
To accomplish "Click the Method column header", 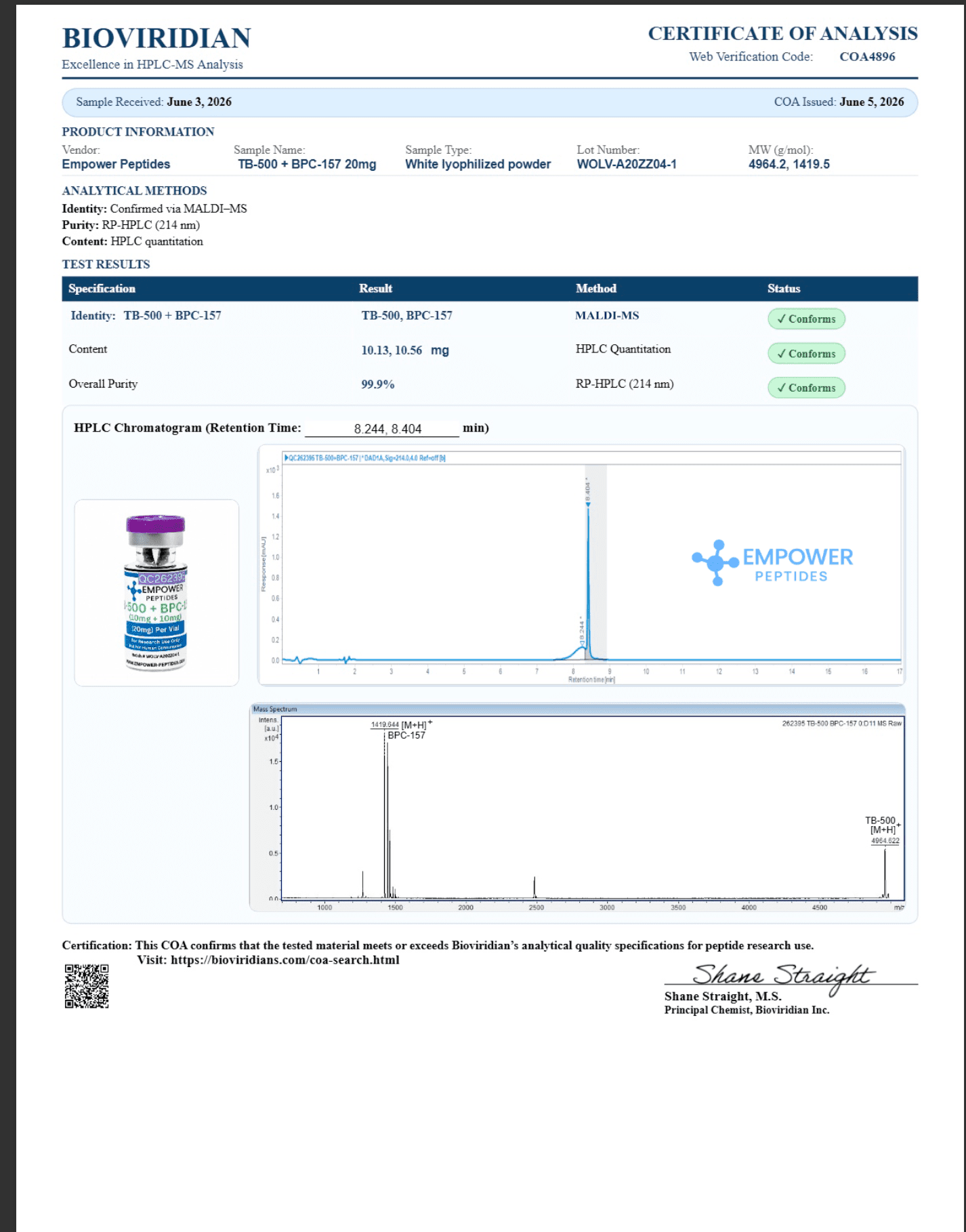I will tap(596, 289).
